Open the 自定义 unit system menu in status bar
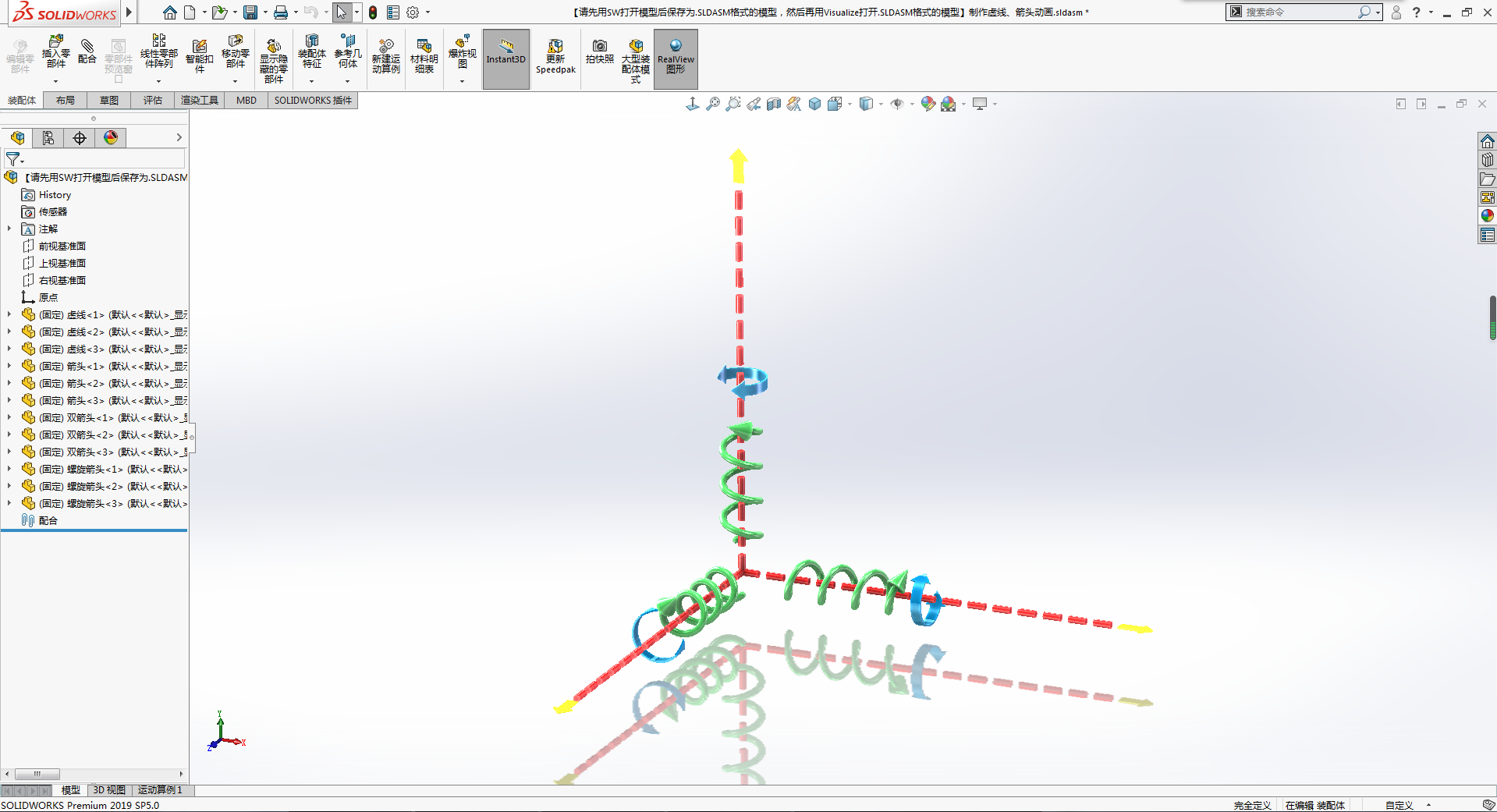 point(1408,805)
